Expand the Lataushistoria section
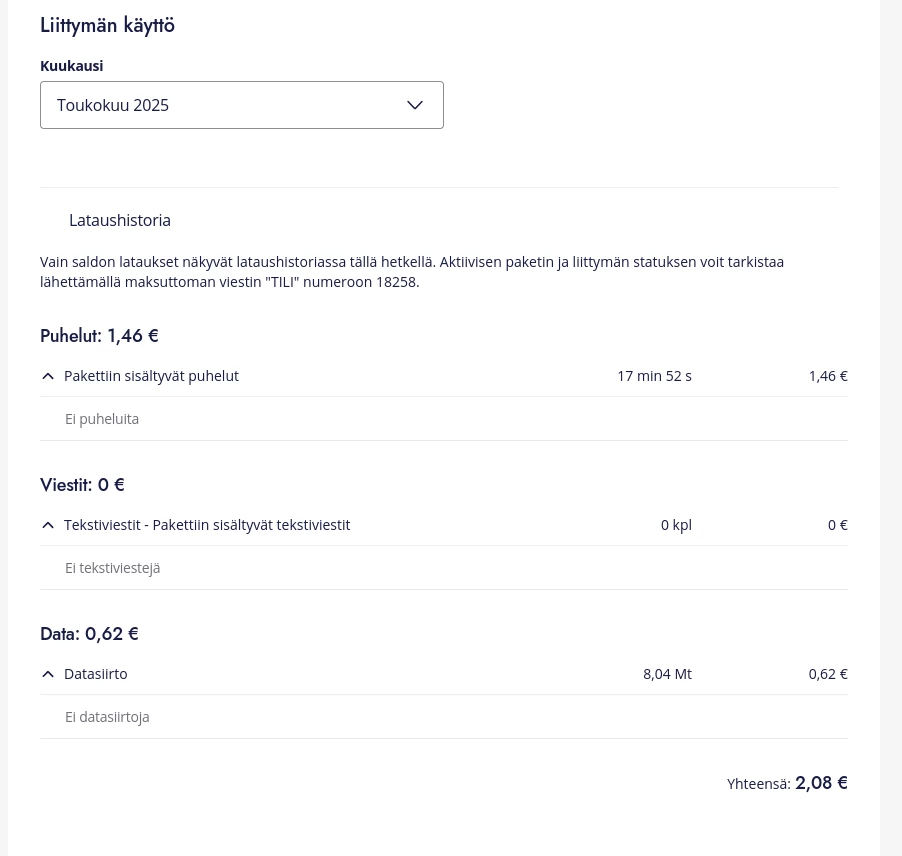The image size is (902, 856). coord(120,220)
